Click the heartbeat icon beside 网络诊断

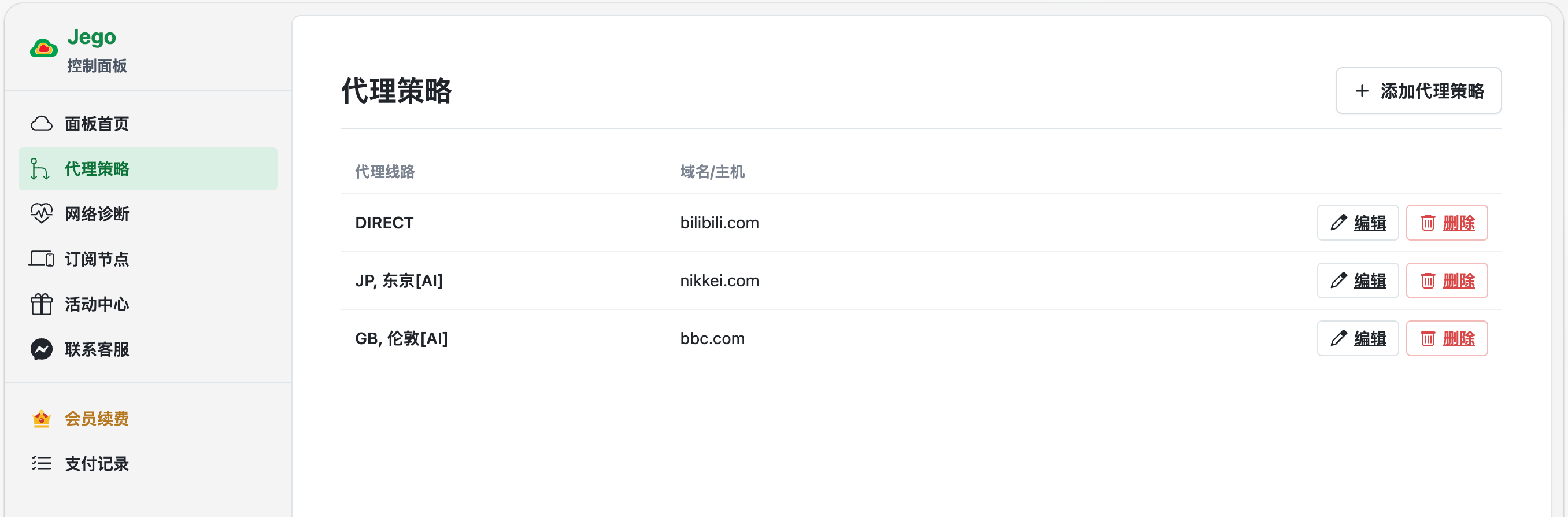pos(42,214)
